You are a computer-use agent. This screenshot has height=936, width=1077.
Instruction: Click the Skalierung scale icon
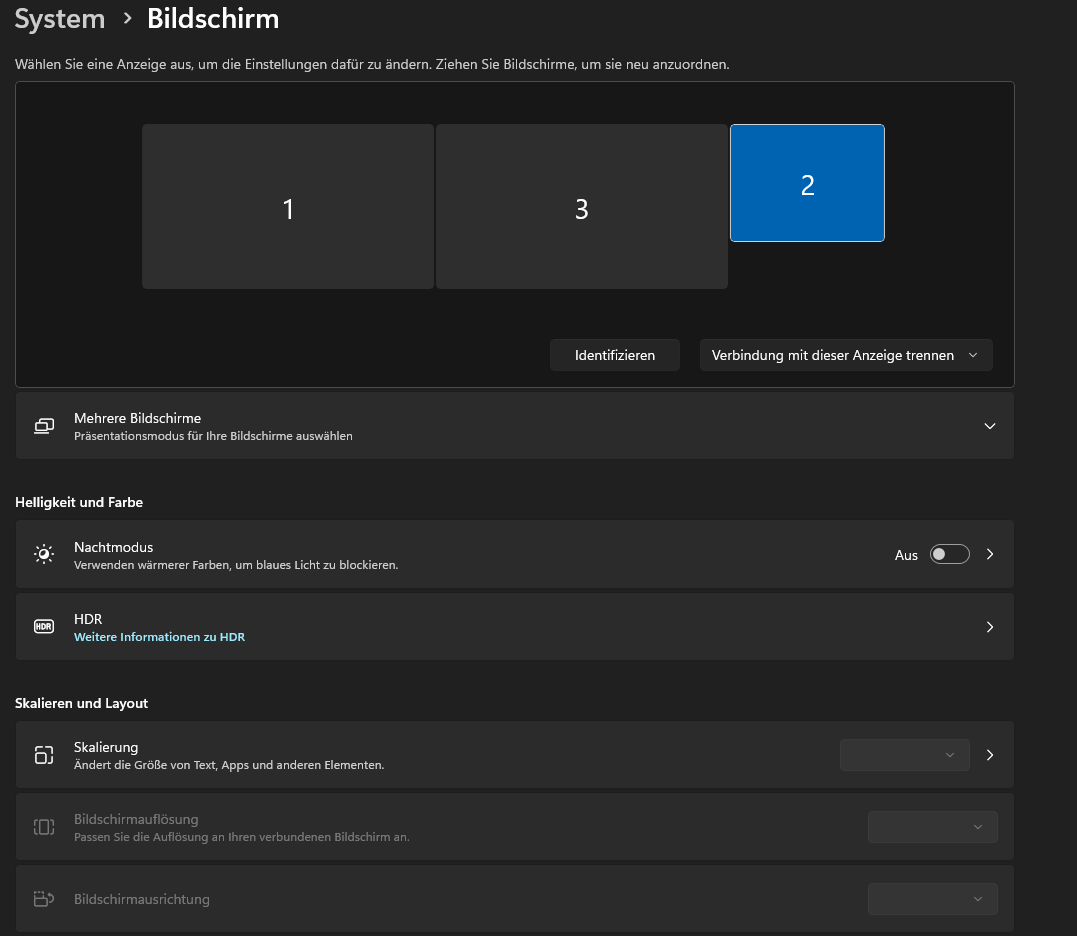(44, 755)
